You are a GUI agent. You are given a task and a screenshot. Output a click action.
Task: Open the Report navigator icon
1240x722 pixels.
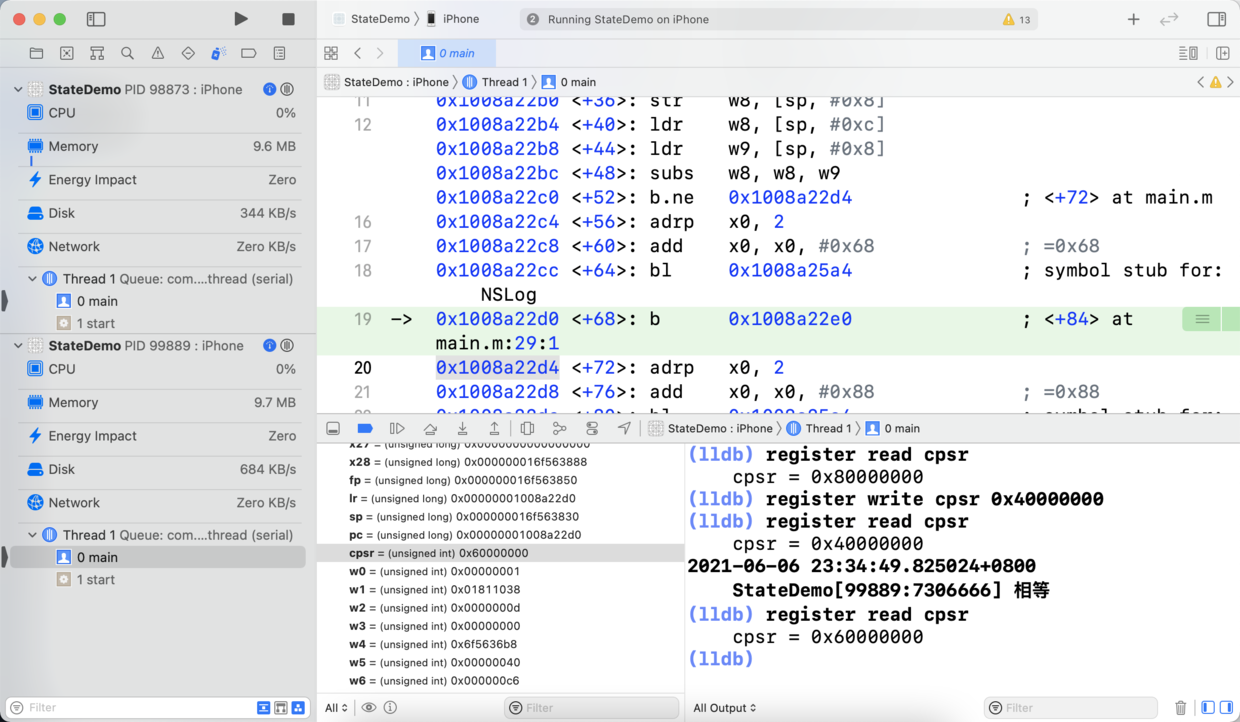[x=279, y=53]
